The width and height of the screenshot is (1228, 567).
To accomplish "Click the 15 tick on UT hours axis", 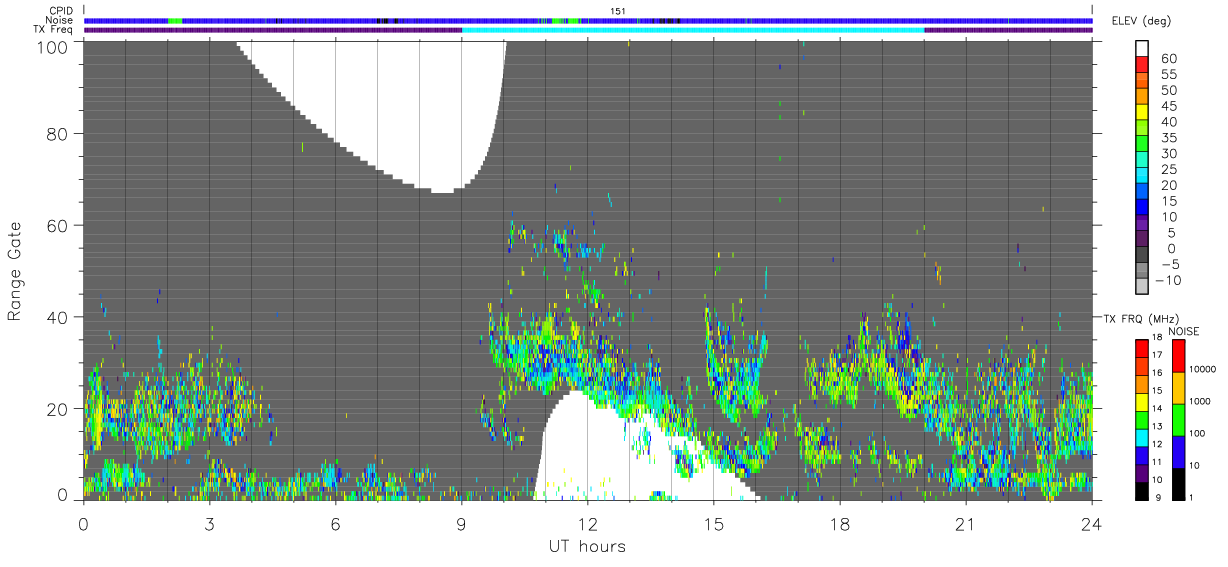I will tap(713, 525).
